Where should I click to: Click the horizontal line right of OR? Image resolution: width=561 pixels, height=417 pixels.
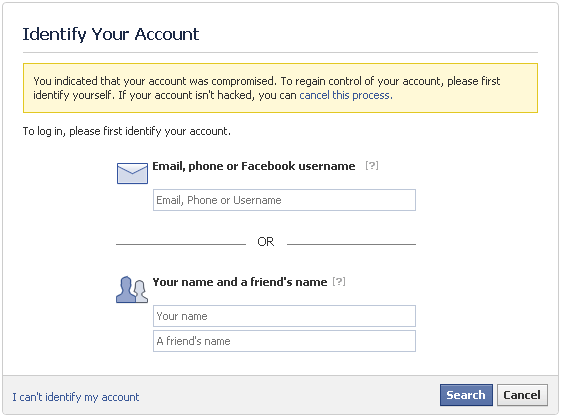click(351, 244)
